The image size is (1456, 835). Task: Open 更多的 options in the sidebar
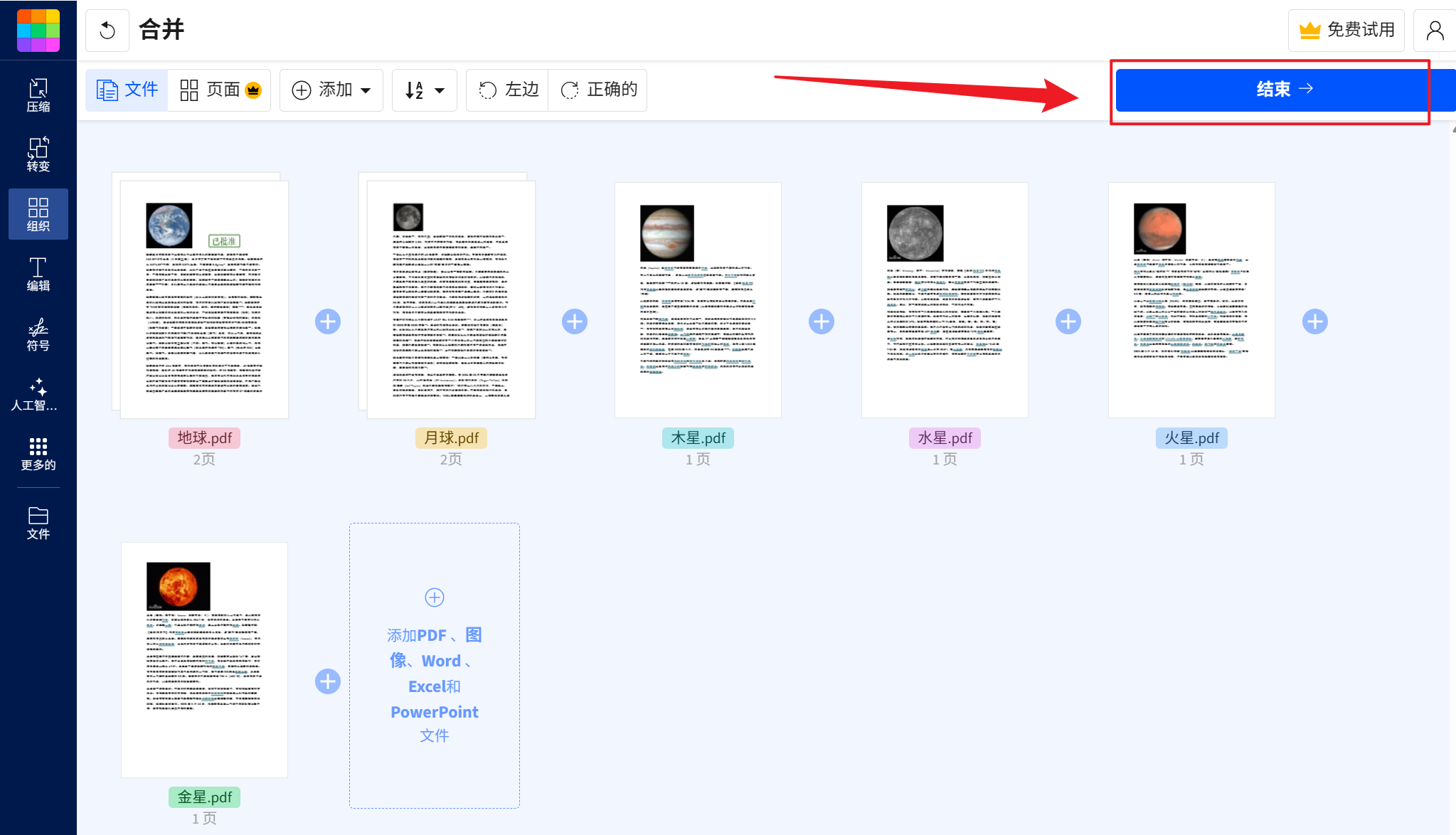click(38, 454)
